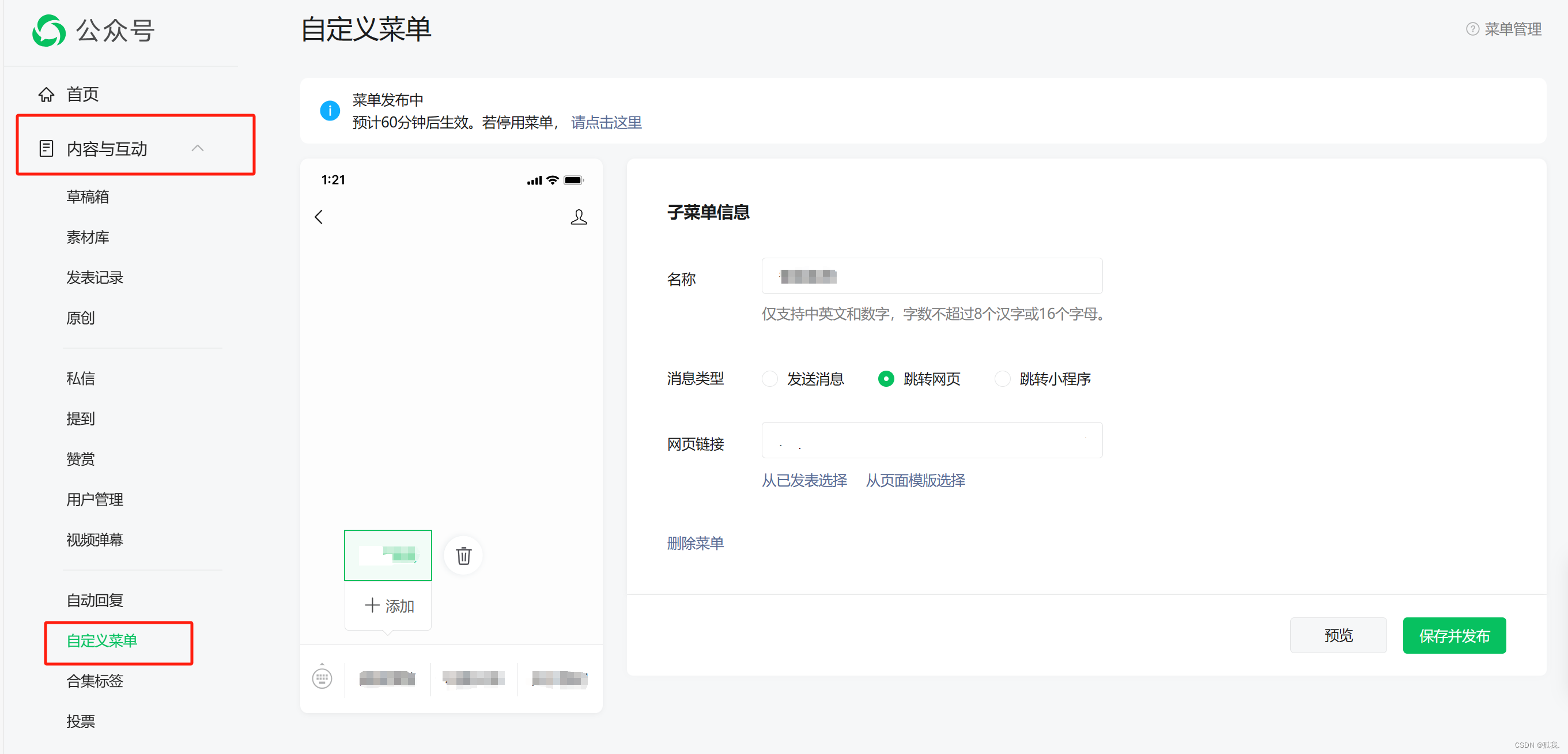Click the question mark icon by 菜单管理
The height and width of the screenshot is (754, 1568).
pos(1472,29)
